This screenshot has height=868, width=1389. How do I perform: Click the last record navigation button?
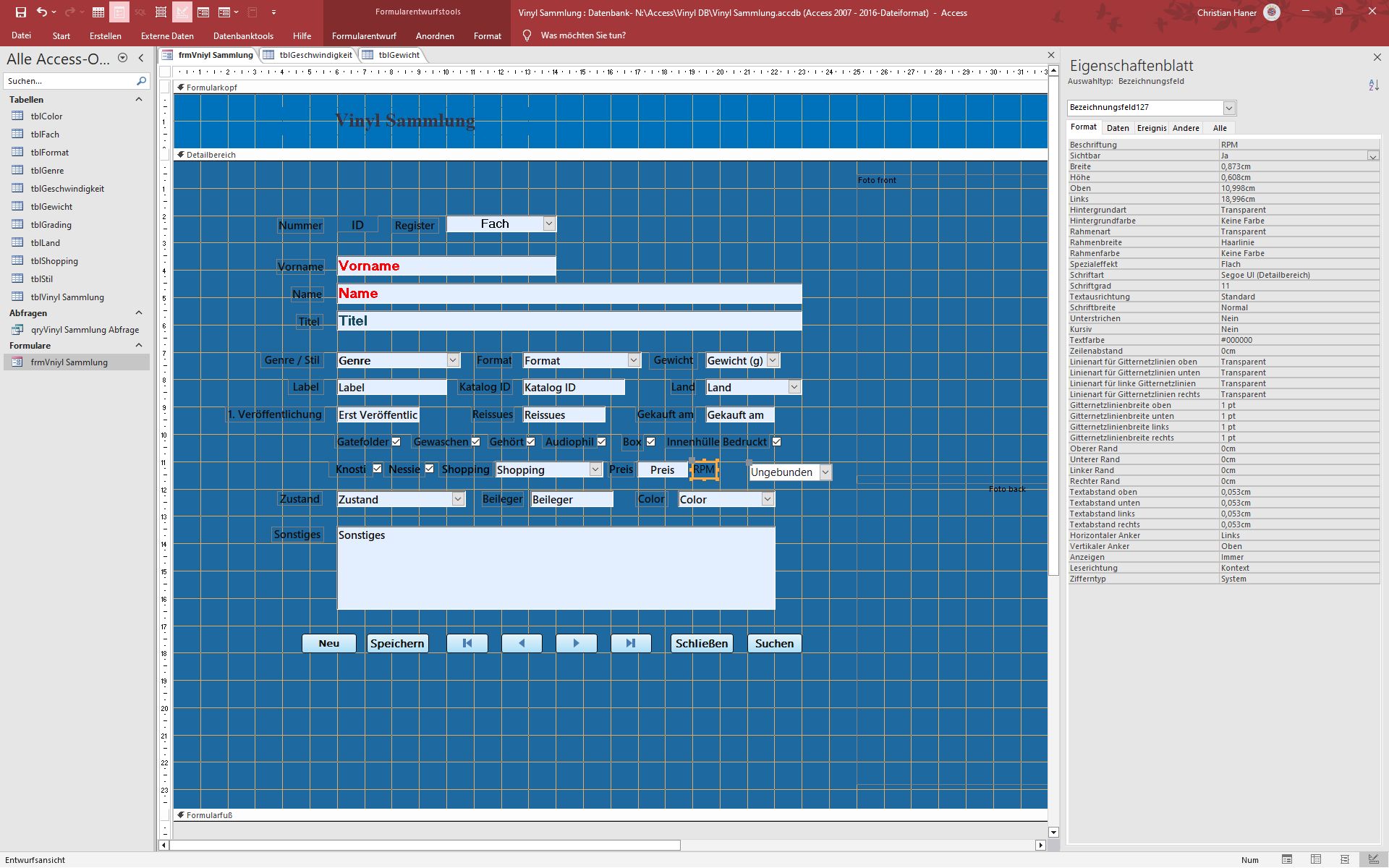click(631, 643)
